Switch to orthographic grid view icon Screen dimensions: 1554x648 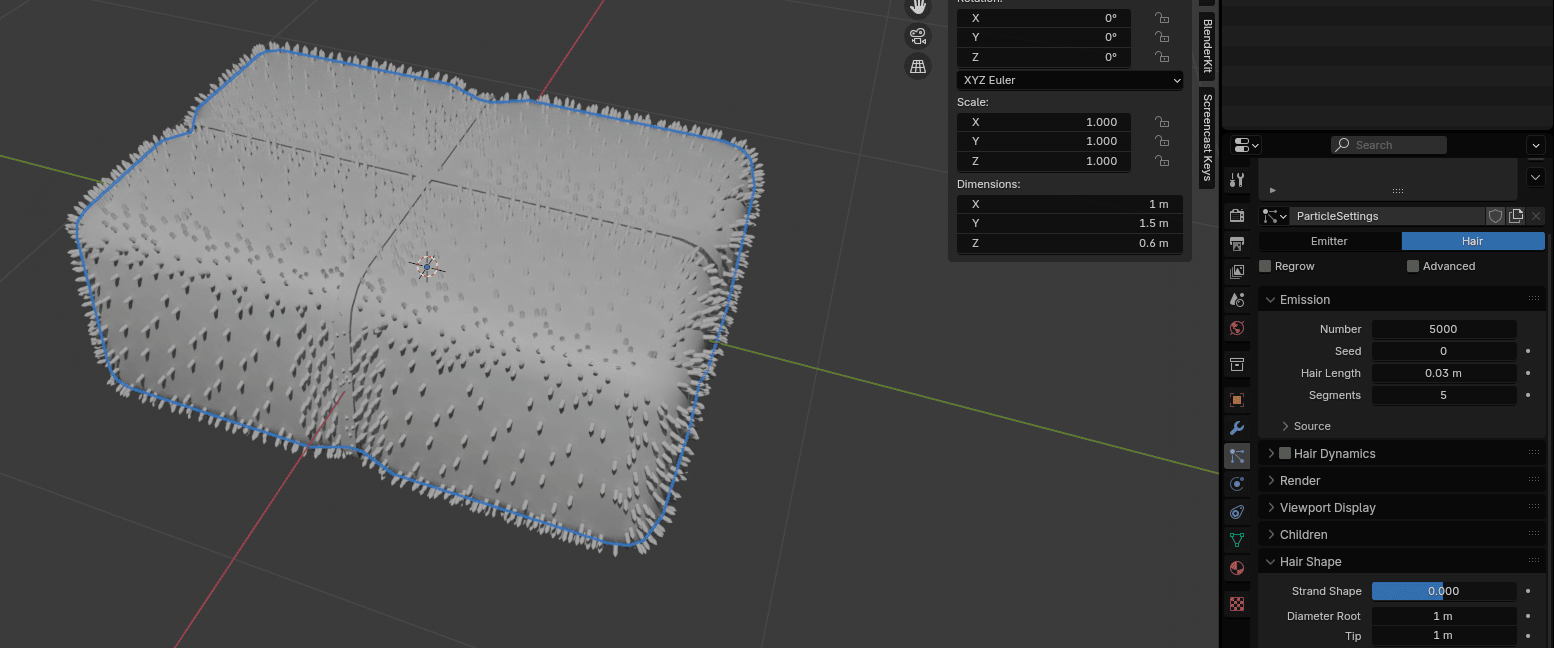pyautogui.click(x=918, y=67)
